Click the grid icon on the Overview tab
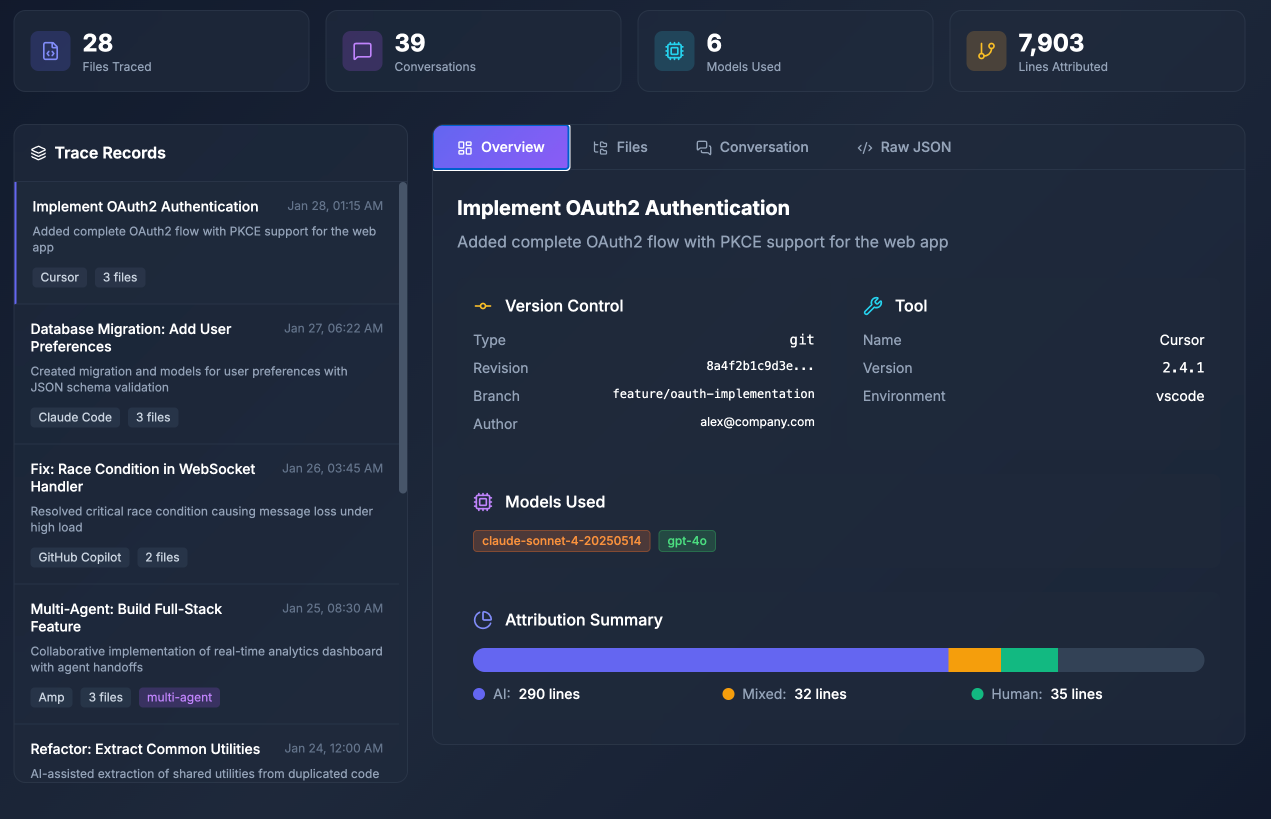1271x819 pixels. click(464, 148)
